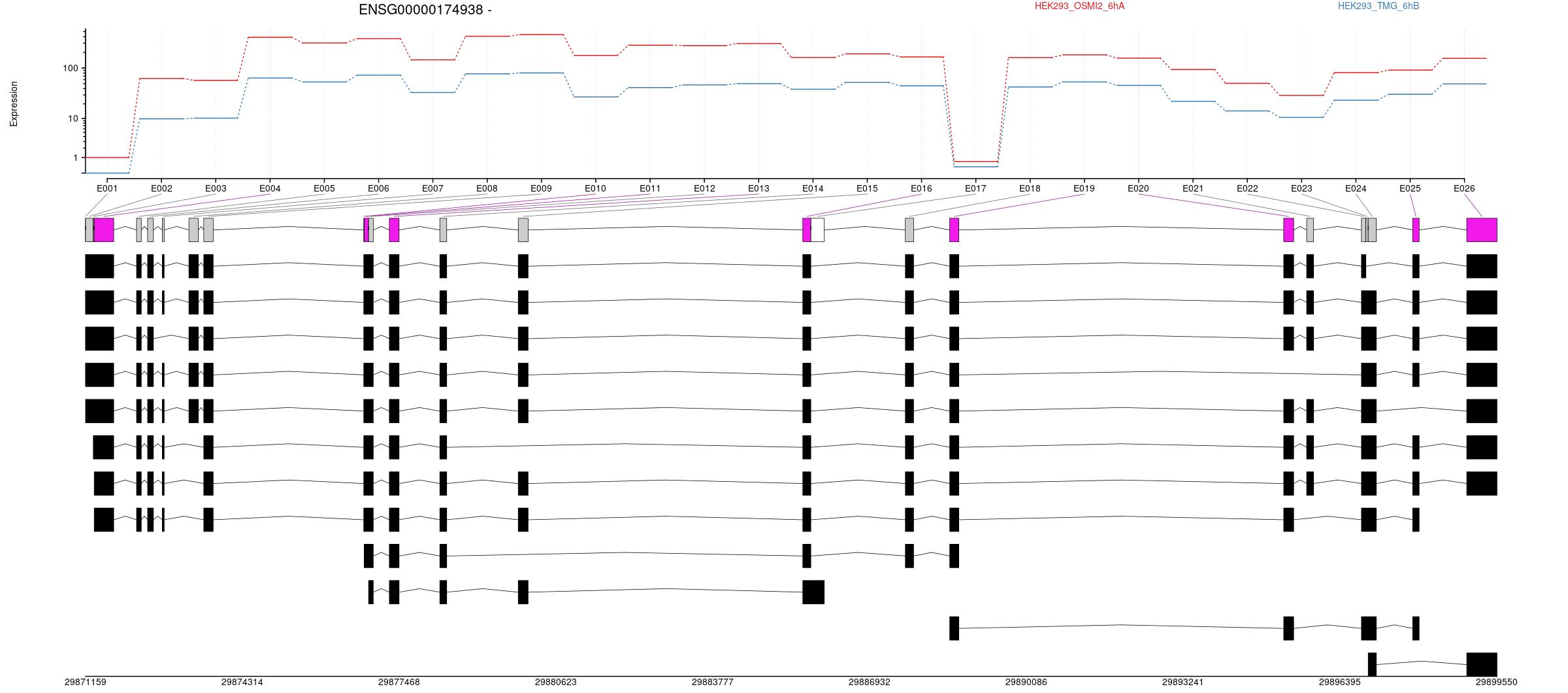Click exon label E005

324,188
